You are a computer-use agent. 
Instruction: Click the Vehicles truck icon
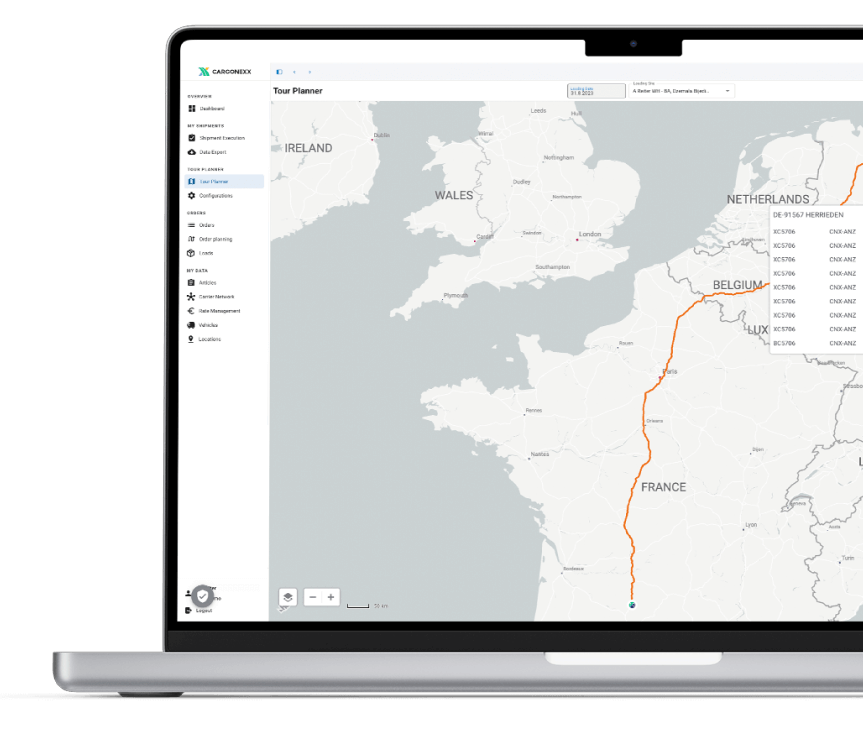(191, 325)
